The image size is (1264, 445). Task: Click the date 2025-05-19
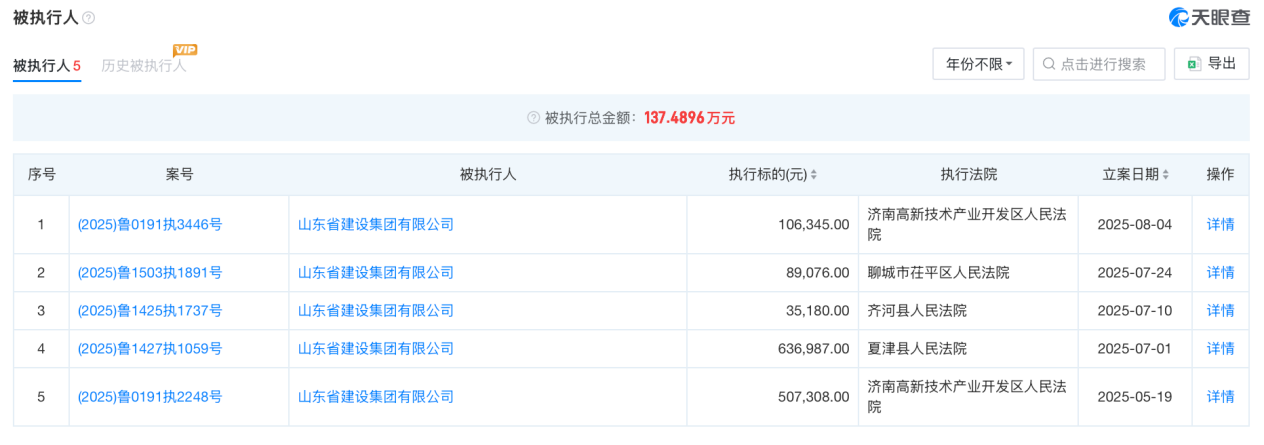coord(1134,397)
